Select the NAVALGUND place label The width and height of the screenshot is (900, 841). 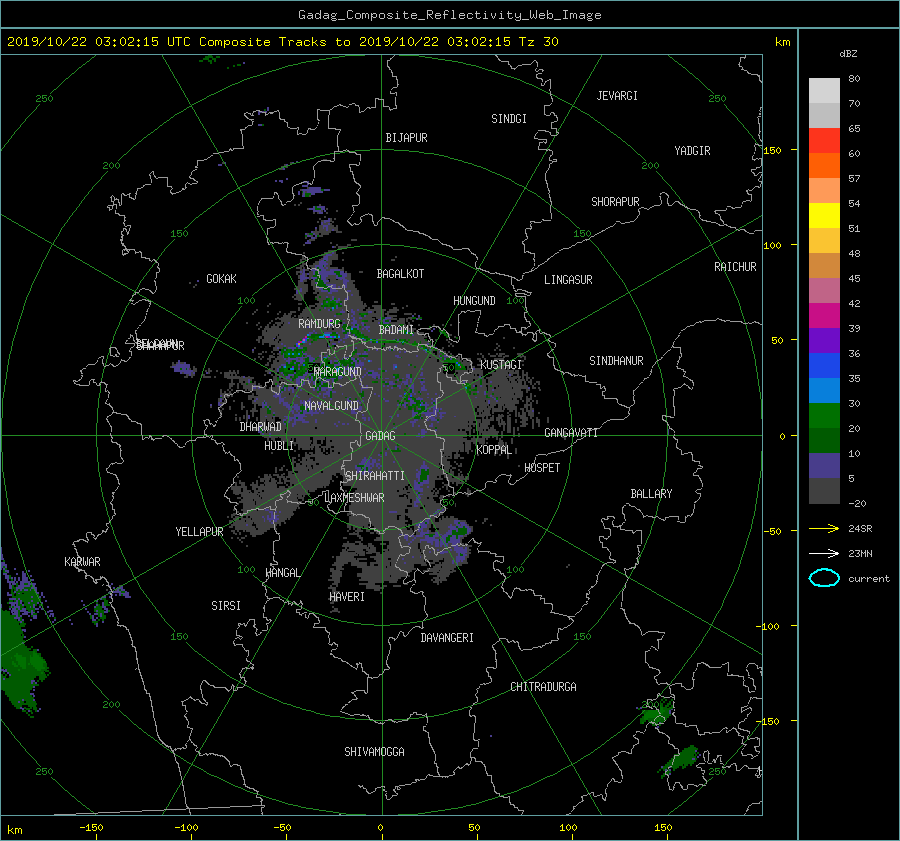coord(331,406)
